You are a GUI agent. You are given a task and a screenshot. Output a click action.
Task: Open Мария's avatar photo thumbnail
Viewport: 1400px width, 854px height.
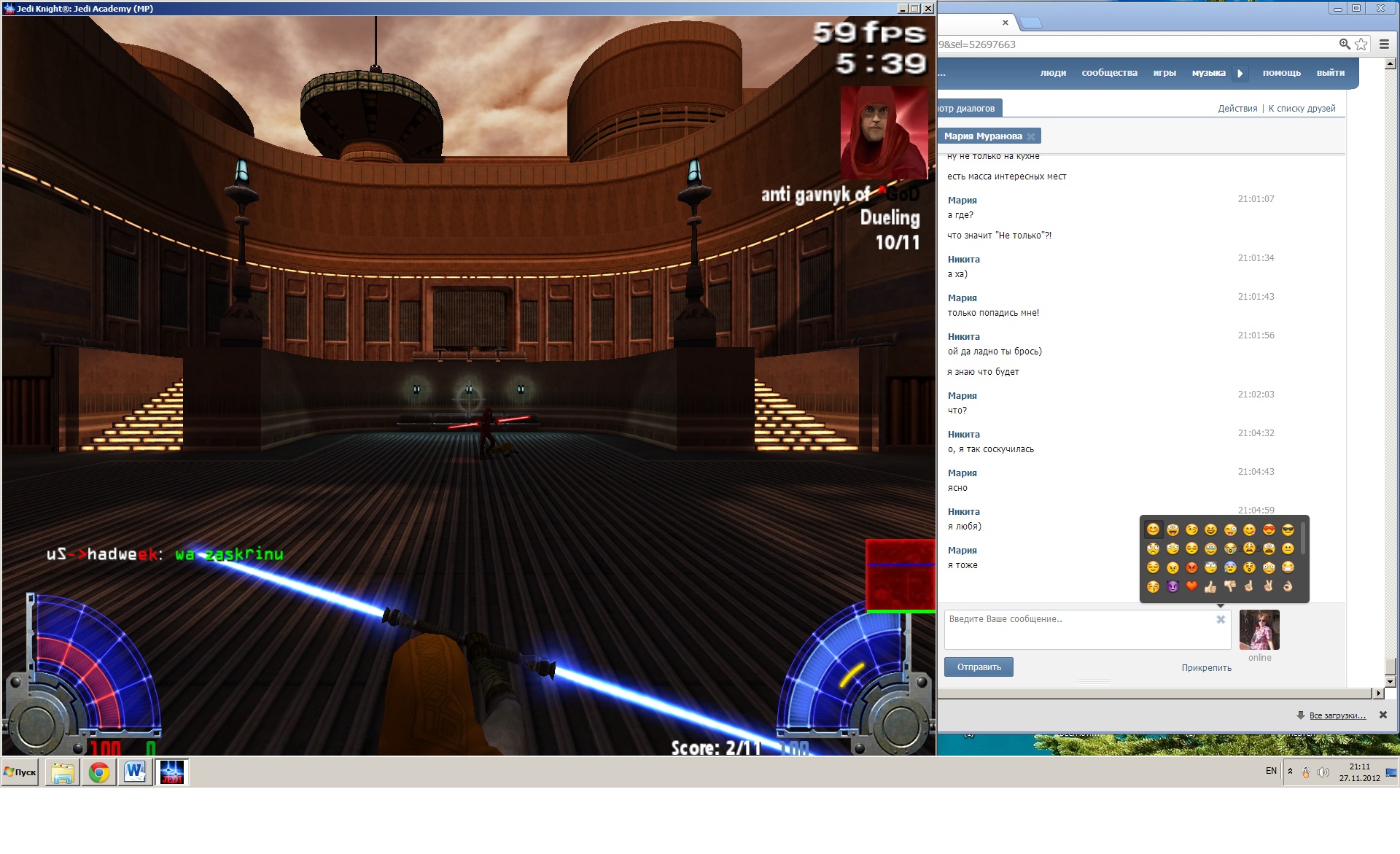tap(1259, 629)
